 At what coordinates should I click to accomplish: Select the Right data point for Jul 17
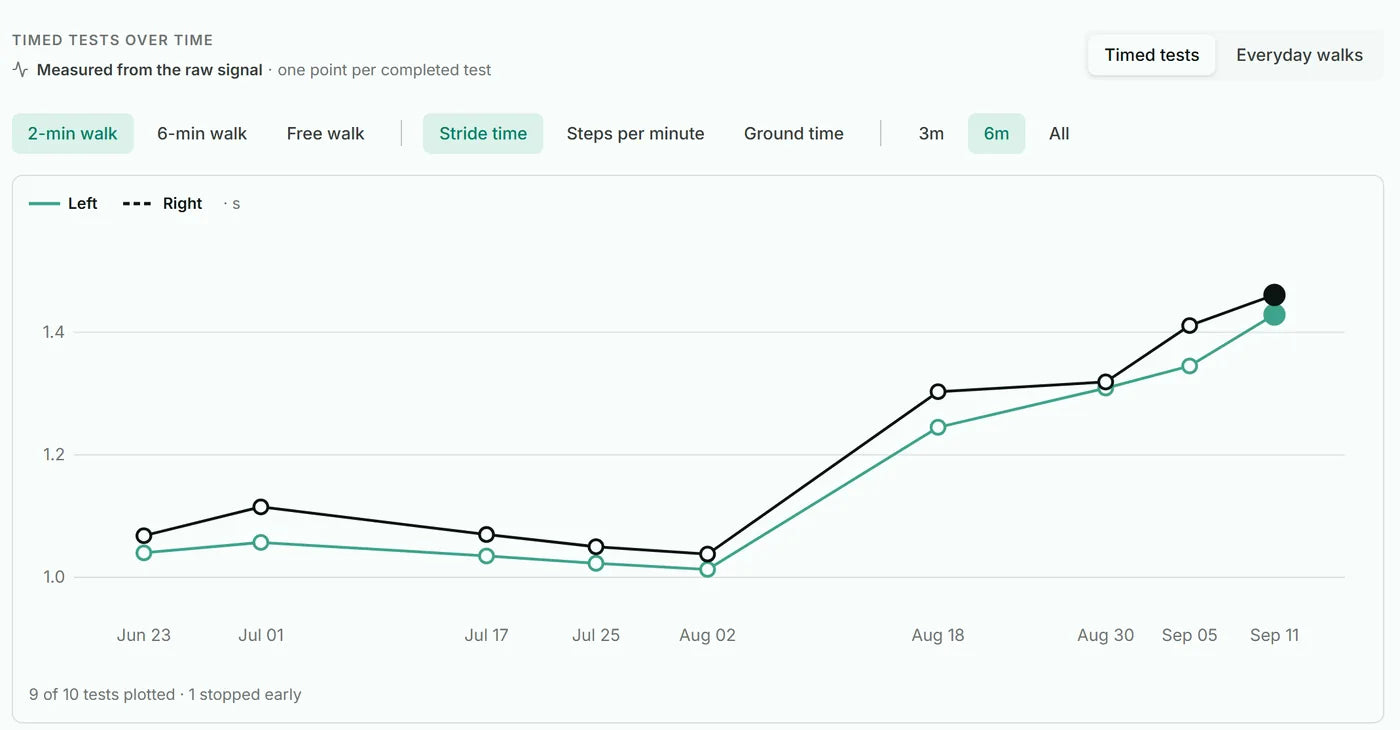[486, 534]
